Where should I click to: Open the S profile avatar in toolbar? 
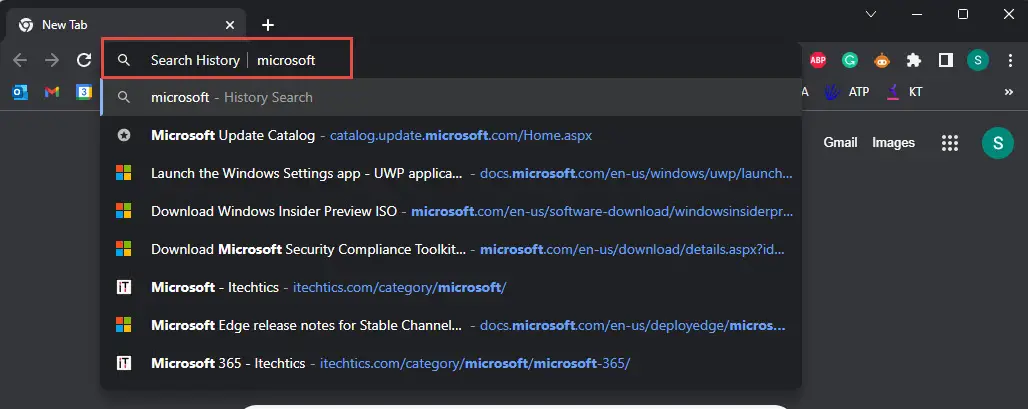coord(978,60)
